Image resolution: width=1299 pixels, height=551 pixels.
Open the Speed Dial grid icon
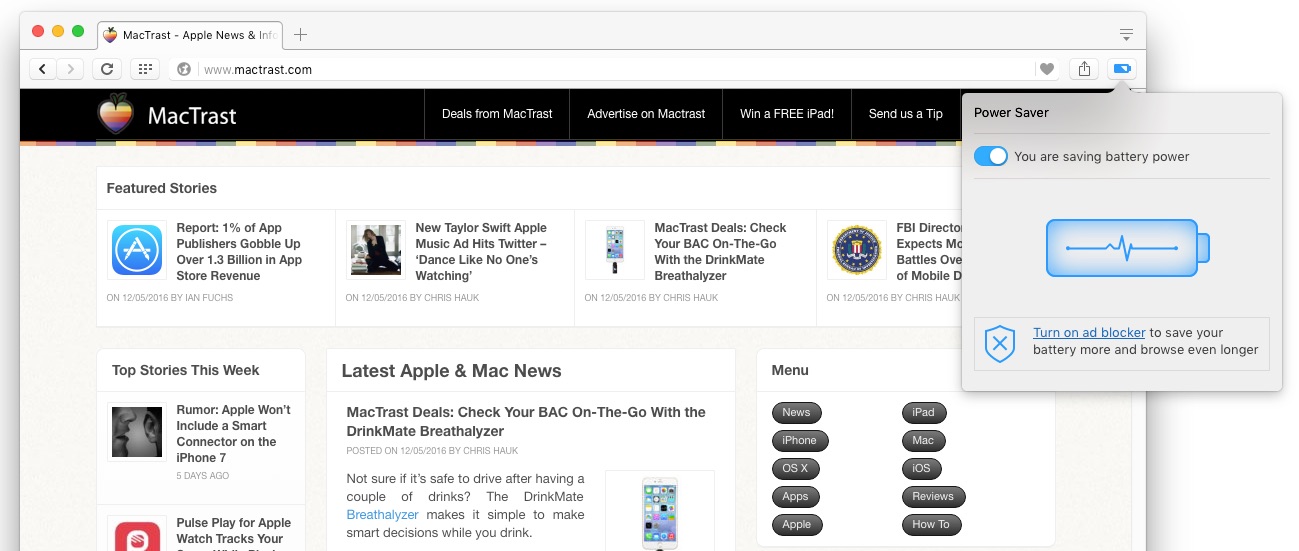[x=145, y=69]
